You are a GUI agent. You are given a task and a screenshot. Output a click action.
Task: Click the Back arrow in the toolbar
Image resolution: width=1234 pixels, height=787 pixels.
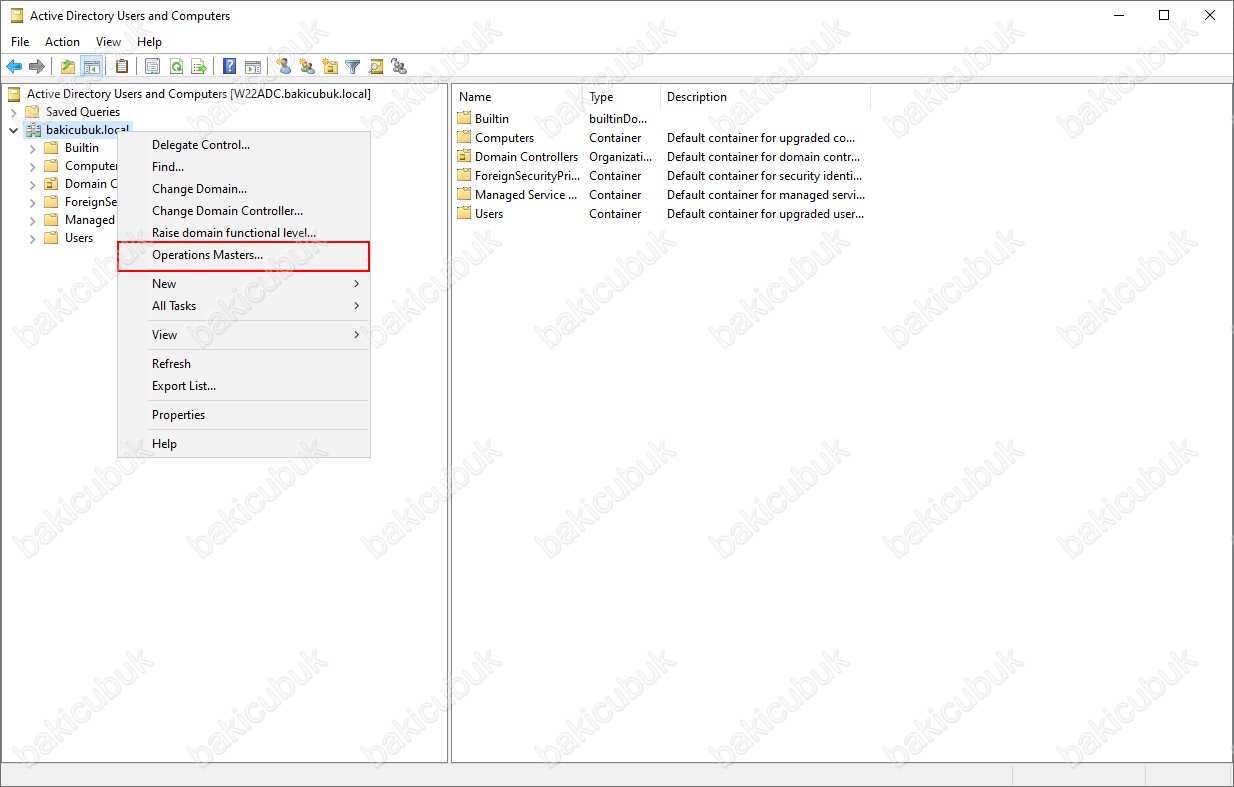[14, 67]
